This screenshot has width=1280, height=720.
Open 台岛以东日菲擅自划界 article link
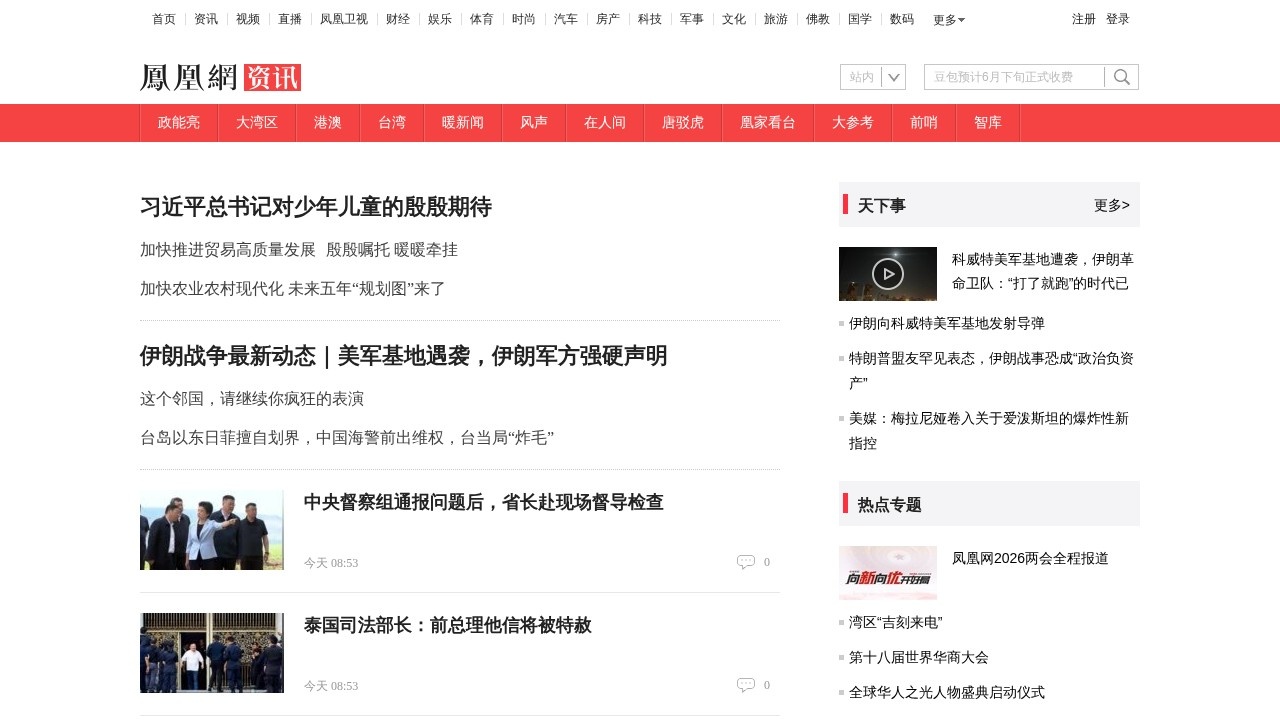347,438
